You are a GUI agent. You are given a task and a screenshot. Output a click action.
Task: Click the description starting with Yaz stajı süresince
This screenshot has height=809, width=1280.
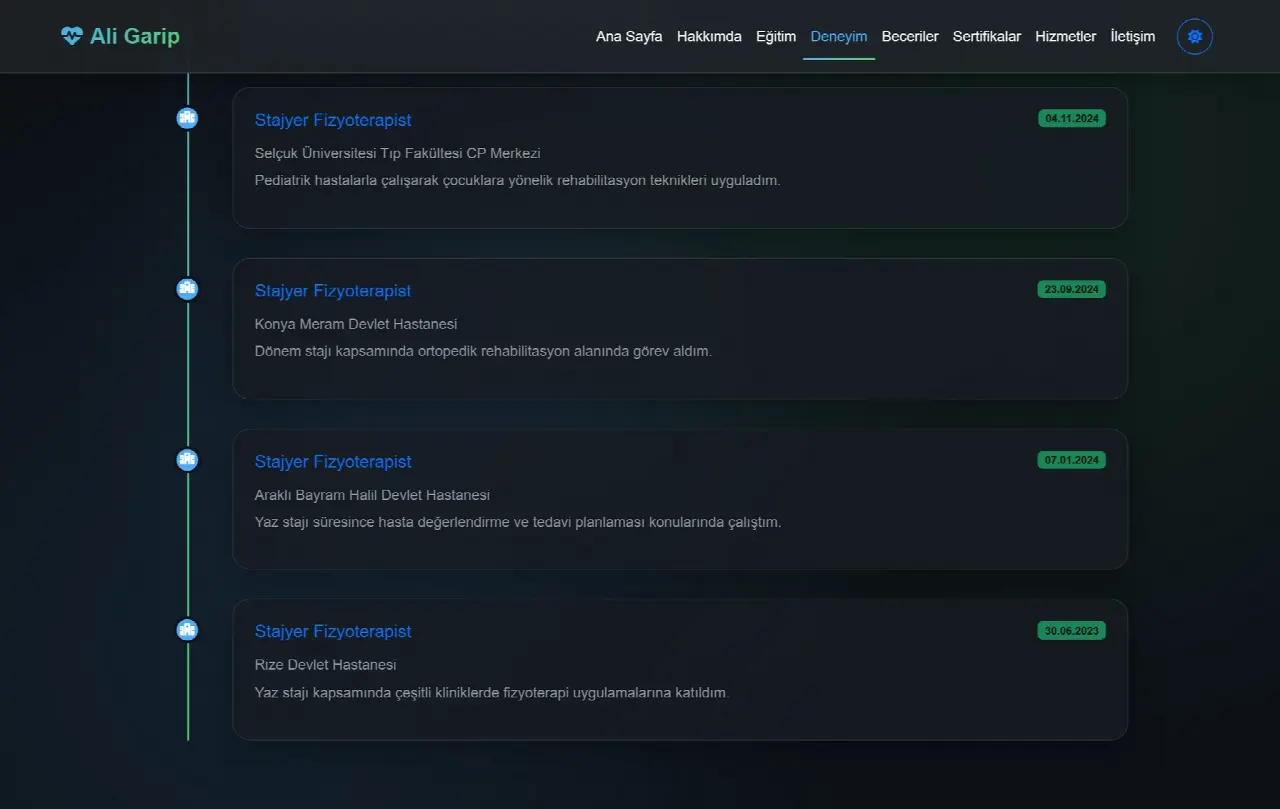pos(518,523)
